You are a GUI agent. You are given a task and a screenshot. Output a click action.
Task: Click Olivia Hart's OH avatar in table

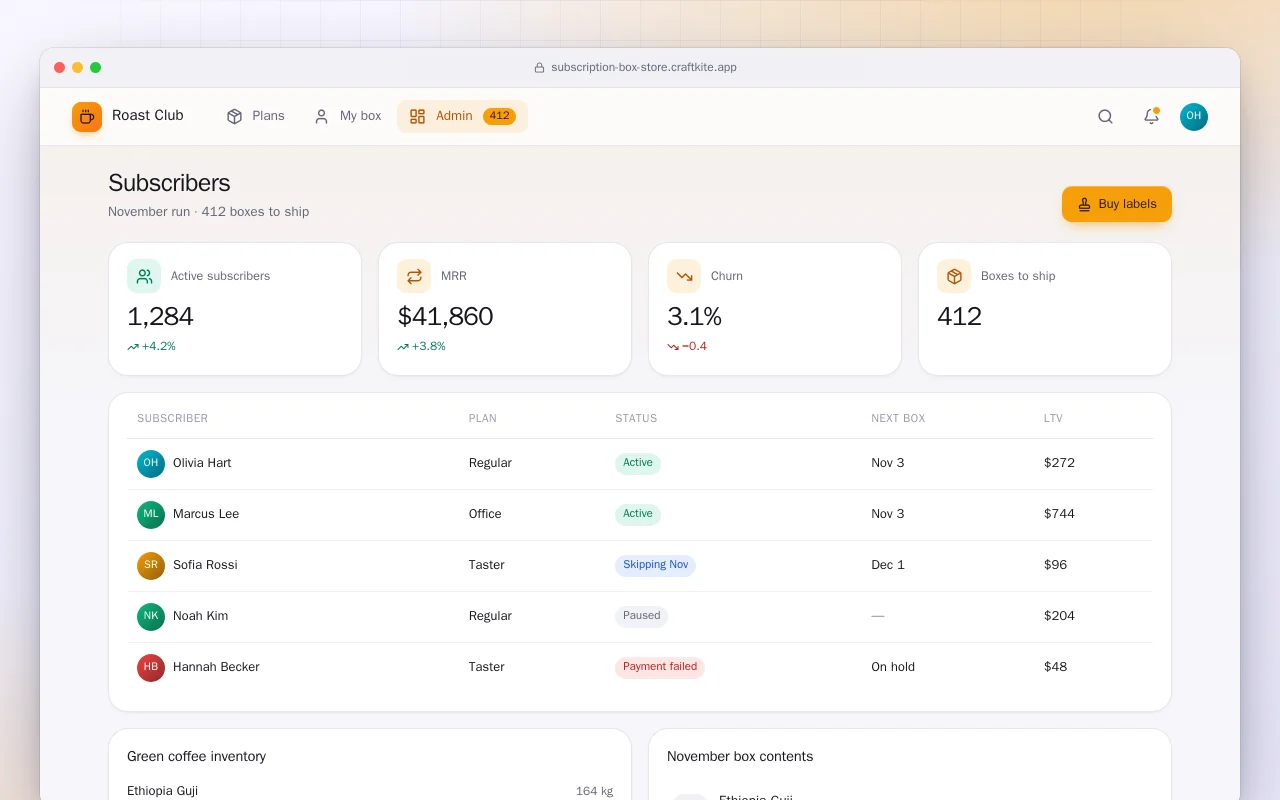(x=151, y=464)
